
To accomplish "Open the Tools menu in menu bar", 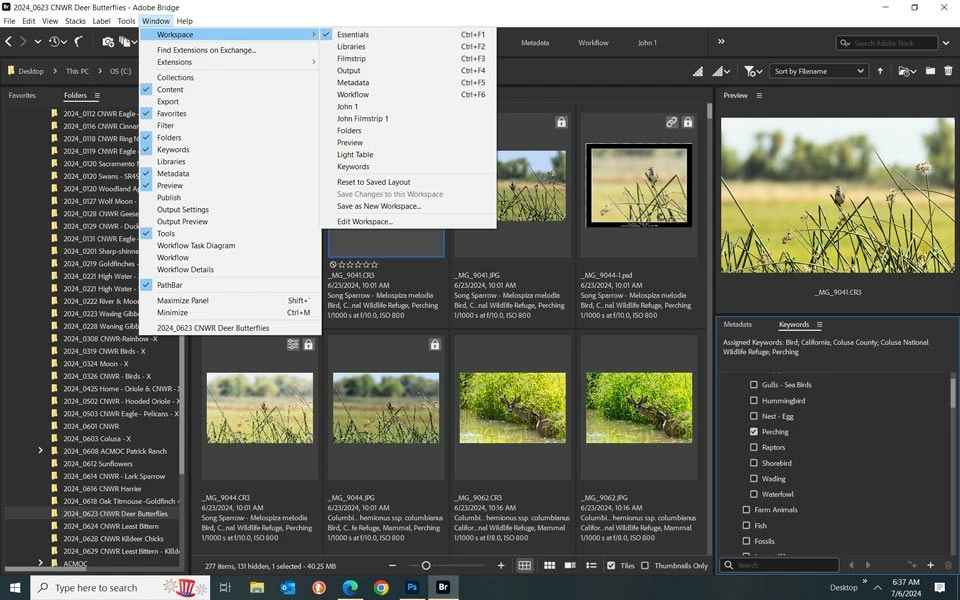I will [x=126, y=21].
